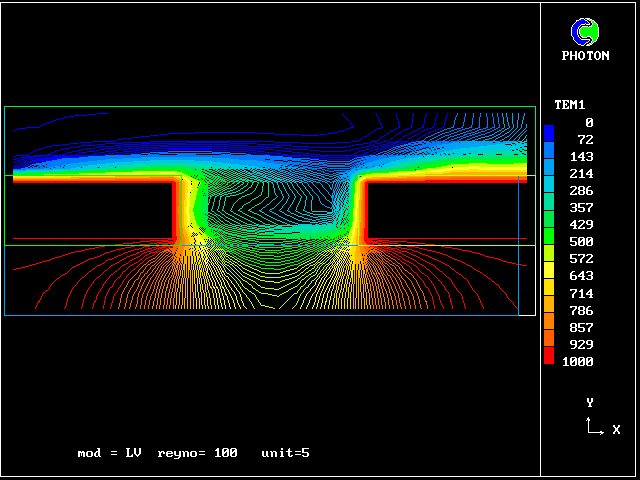Click legend value 929

pos(581,344)
